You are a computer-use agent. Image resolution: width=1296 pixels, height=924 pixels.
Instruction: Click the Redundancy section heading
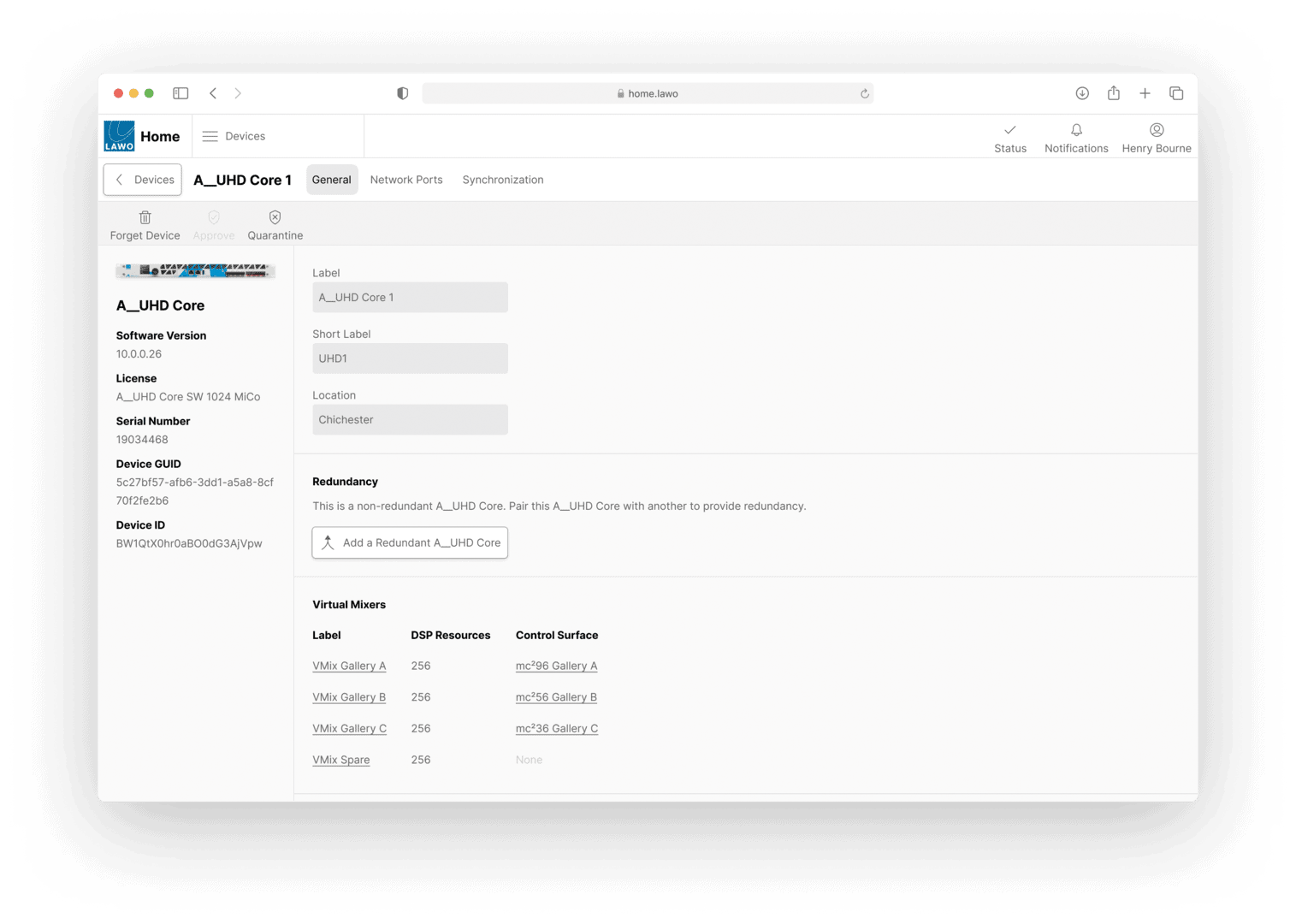345,482
